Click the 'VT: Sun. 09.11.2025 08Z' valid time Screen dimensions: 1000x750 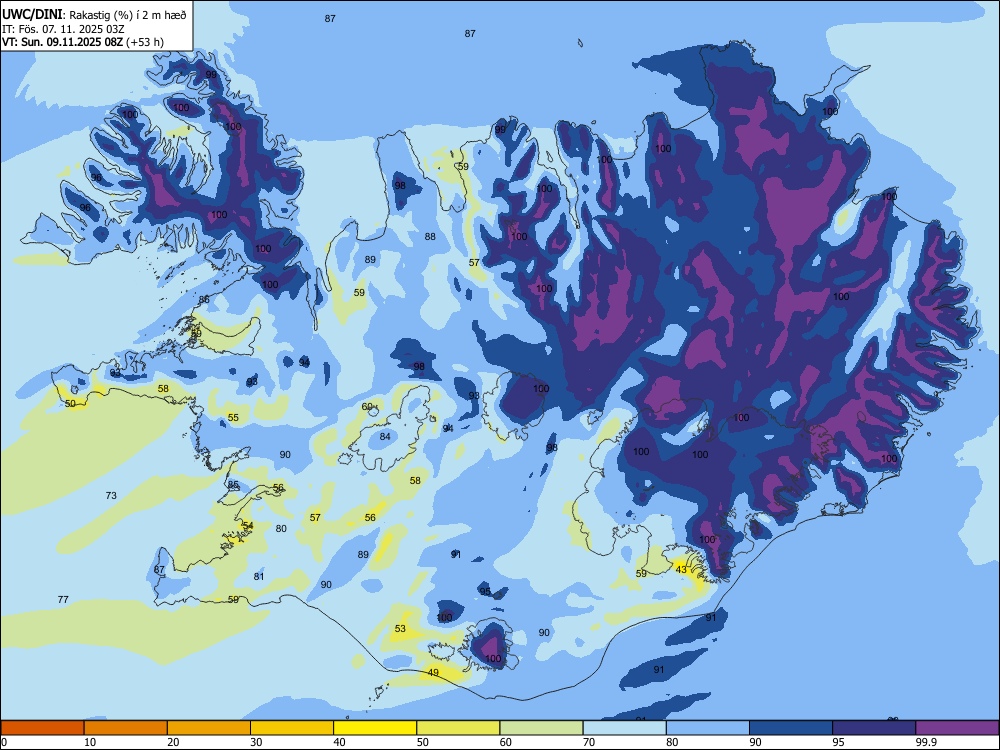coord(63,42)
